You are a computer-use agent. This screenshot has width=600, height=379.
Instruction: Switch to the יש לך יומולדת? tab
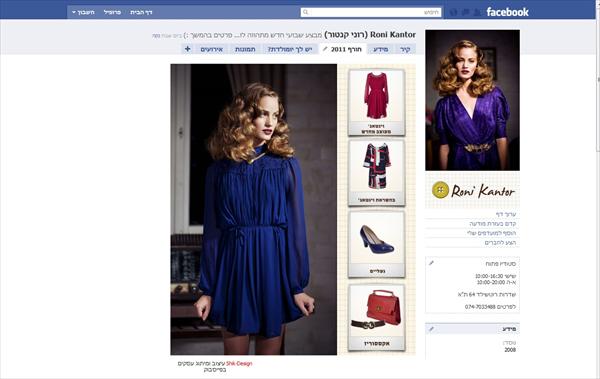click(x=290, y=49)
